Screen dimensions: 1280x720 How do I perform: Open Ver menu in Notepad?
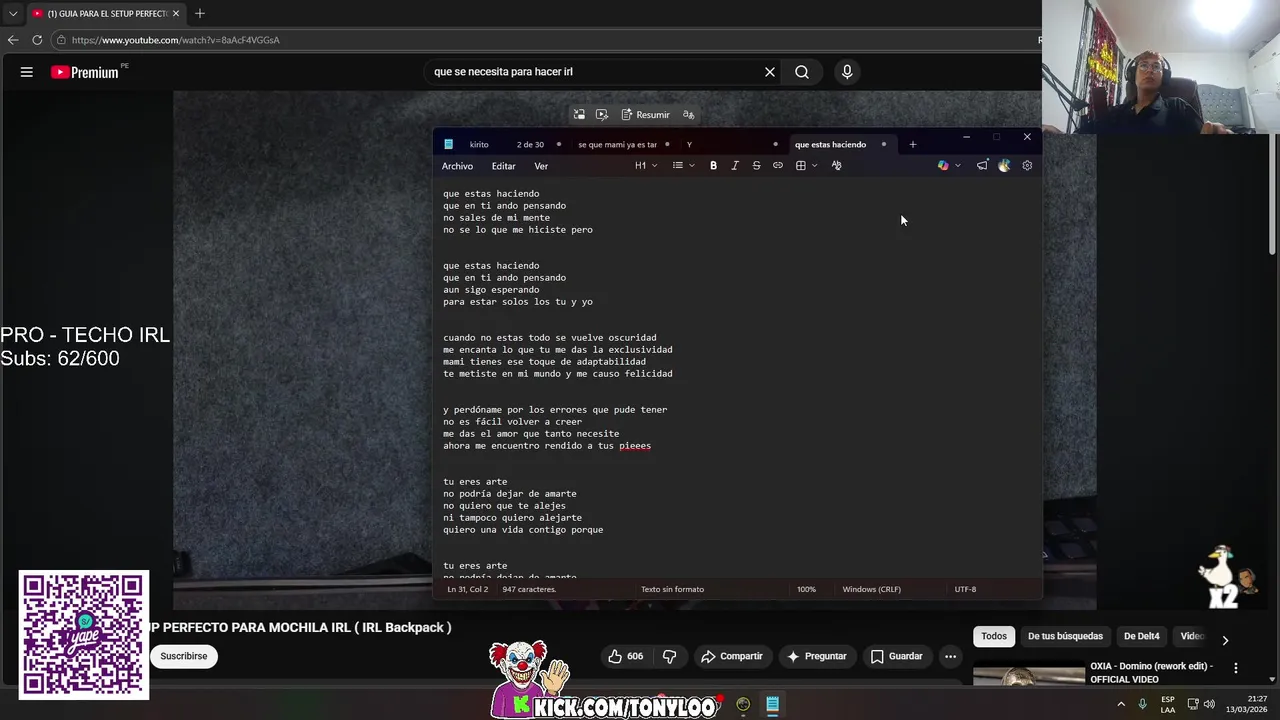point(541,166)
